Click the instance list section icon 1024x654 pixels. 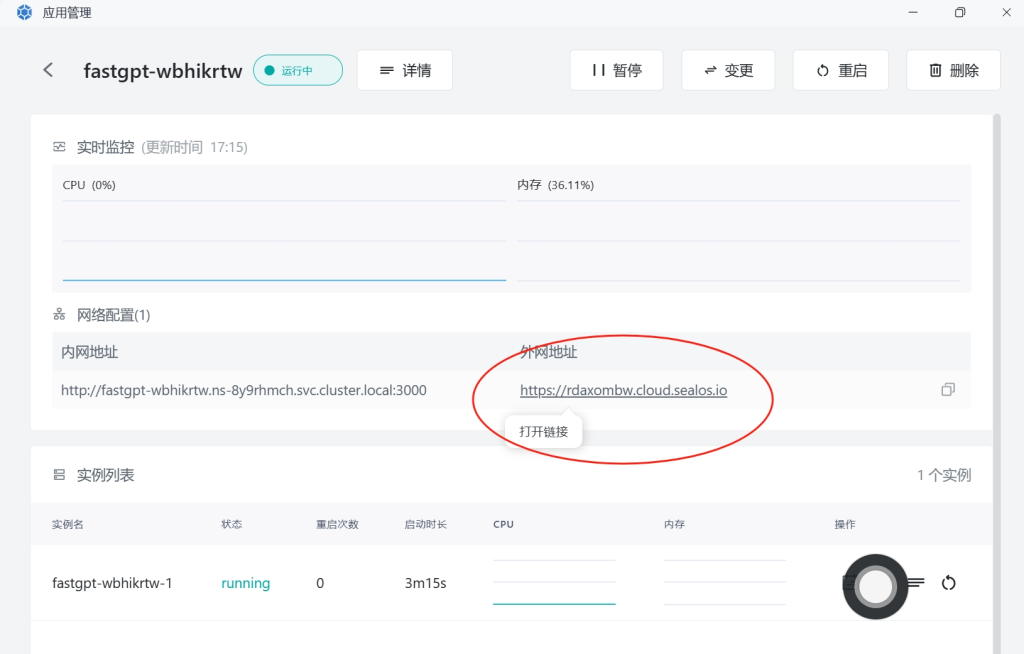(x=60, y=475)
